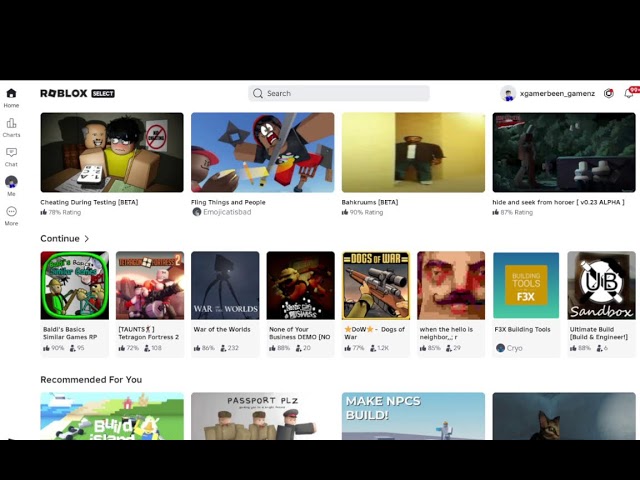This screenshot has height=480, width=640.
Task: Open Make NPCs Build recommended thumbnail
Action: coord(413,416)
